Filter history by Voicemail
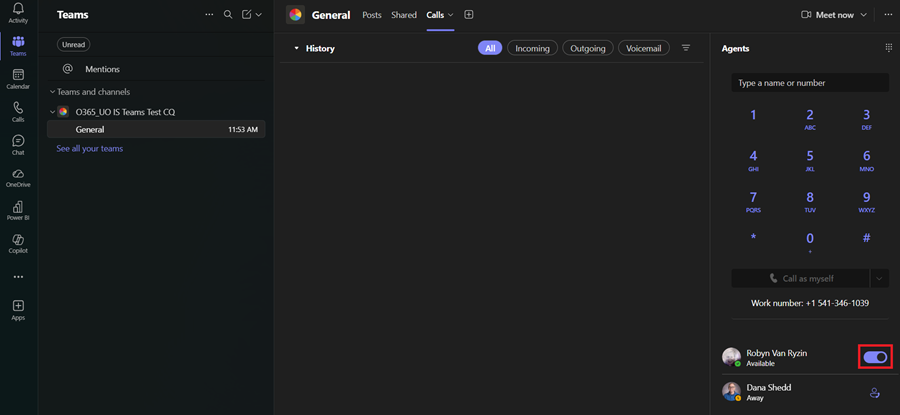 (643, 49)
